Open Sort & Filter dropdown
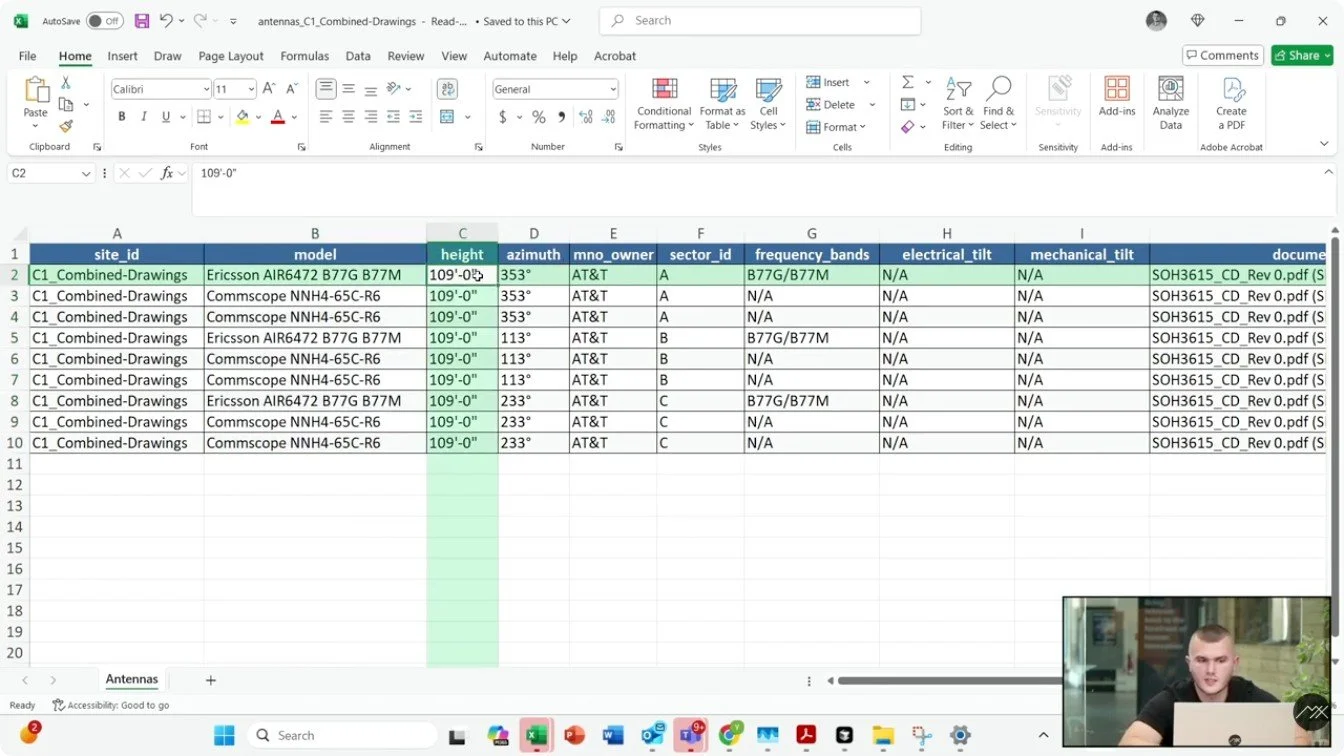This screenshot has width=1344, height=756. tap(958, 103)
